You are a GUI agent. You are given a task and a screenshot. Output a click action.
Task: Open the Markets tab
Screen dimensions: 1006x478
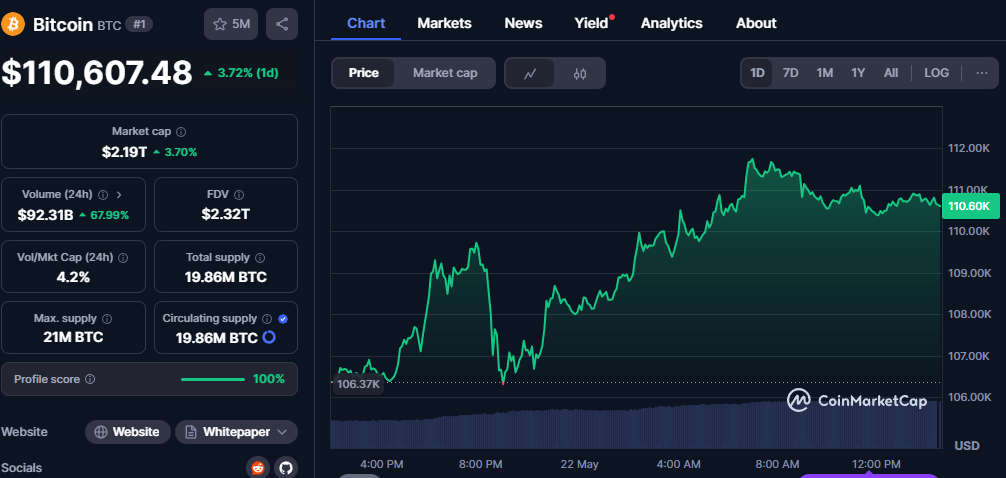tap(445, 24)
